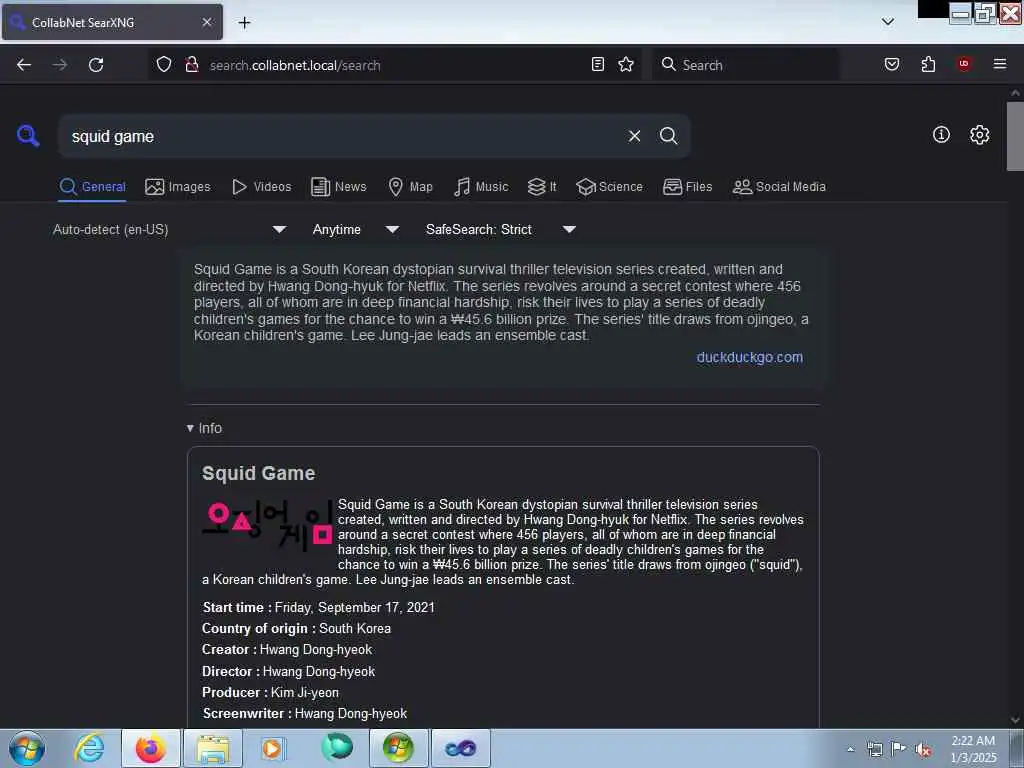
Task: Click the scrollbar down arrow
Action: [1015, 720]
